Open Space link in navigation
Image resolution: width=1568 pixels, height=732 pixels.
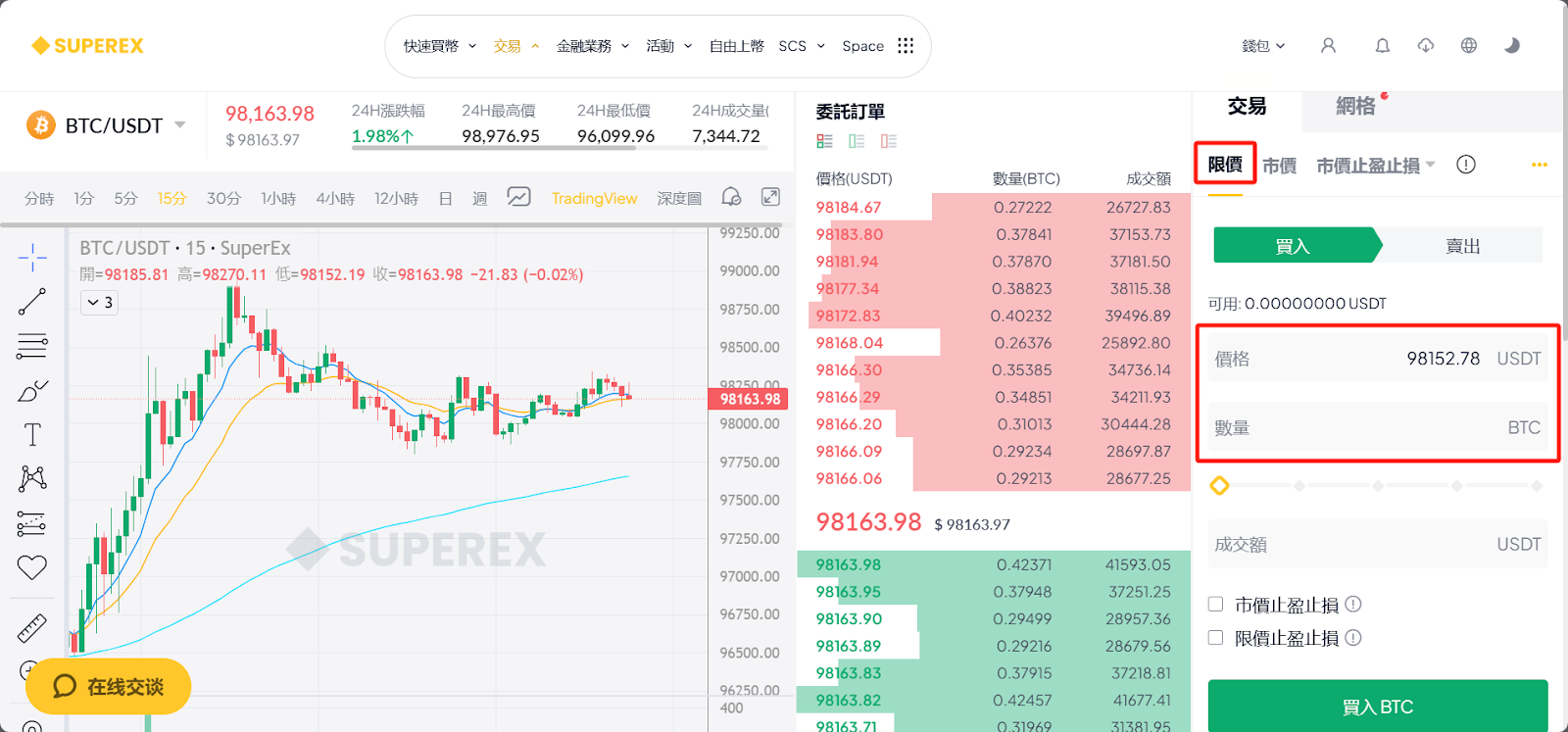[x=862, y=46]
